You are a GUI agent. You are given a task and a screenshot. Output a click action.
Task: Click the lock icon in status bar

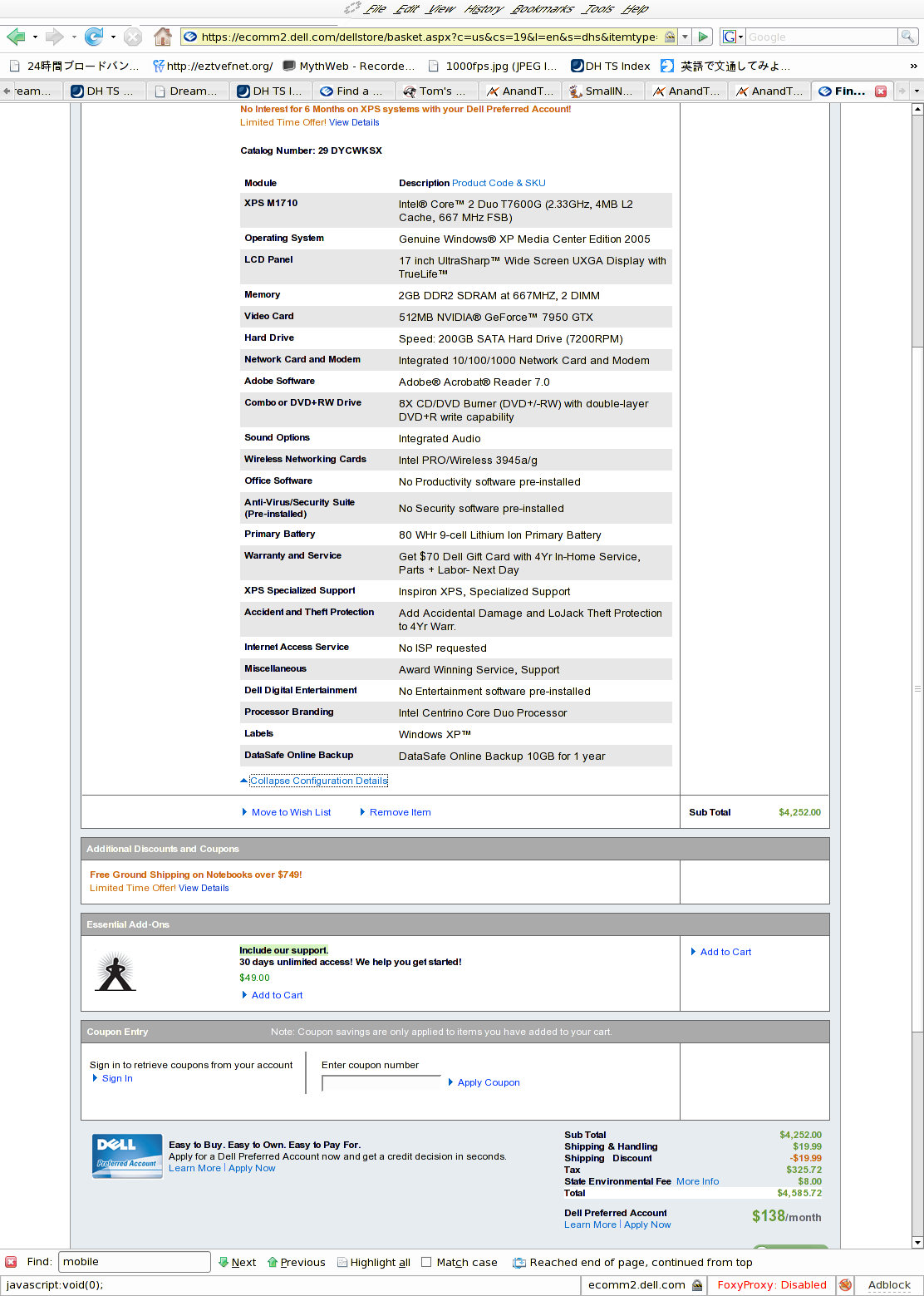tap(697, 1285)
